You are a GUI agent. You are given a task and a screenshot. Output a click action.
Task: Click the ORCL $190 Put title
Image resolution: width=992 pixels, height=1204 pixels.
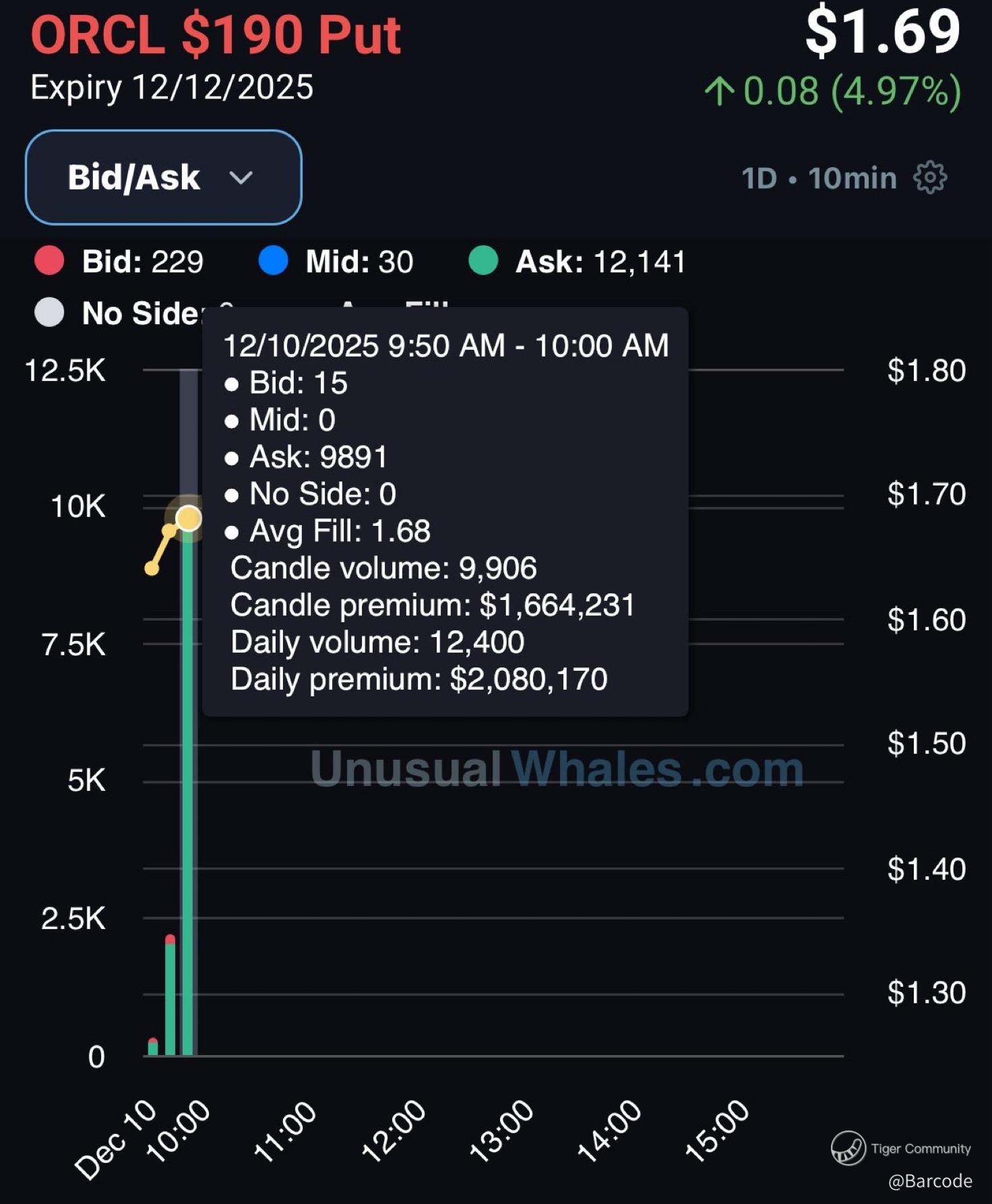pyautogui.click(x=216, y=35)
